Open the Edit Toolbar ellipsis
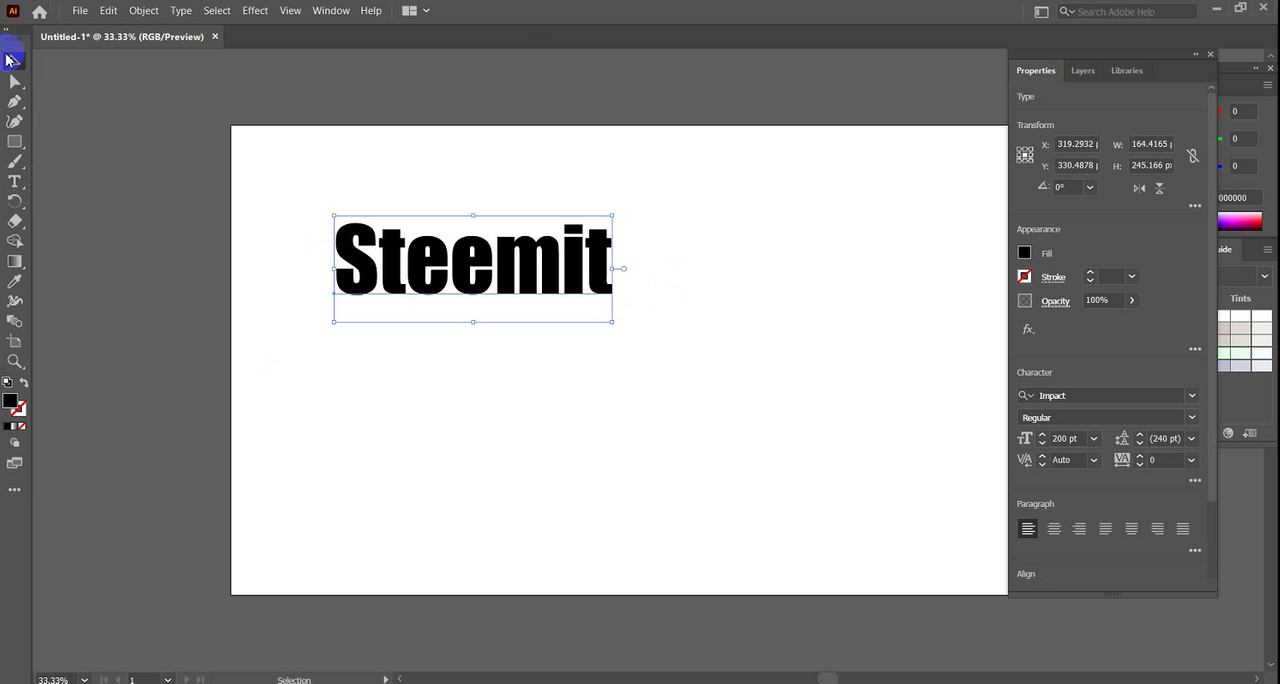This screenshot has height=684, width=1280. coord(14,490)
